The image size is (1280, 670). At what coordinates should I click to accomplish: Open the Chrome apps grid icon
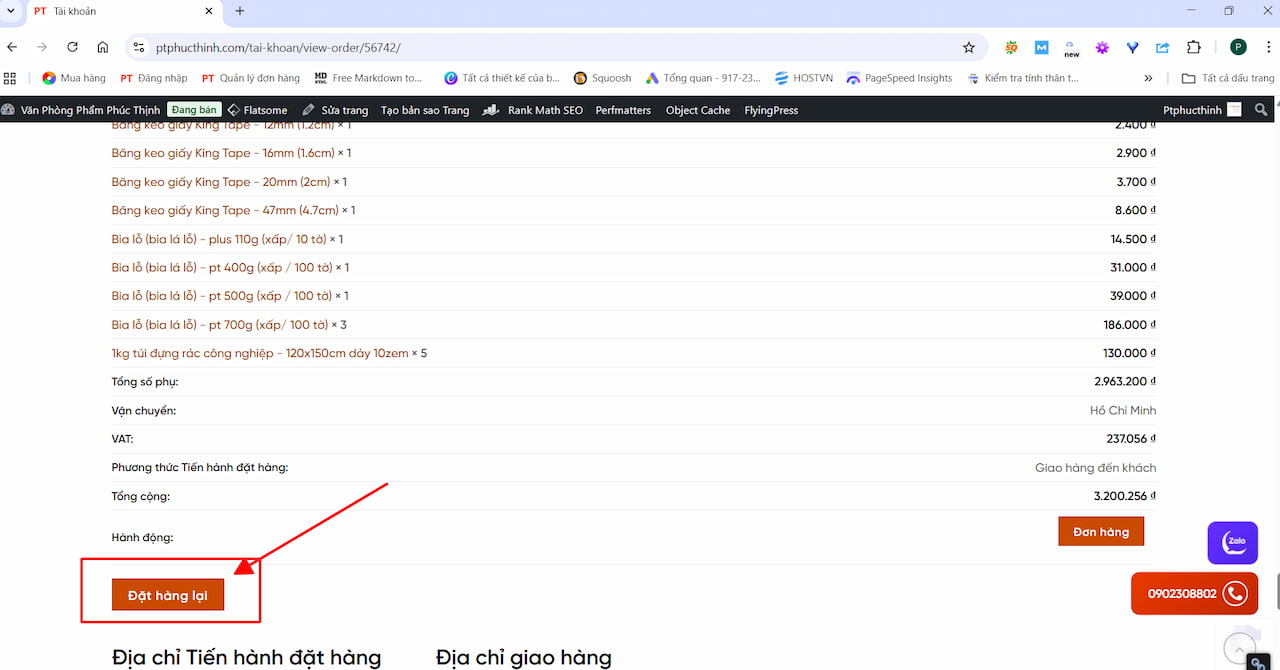click(11, 78)
